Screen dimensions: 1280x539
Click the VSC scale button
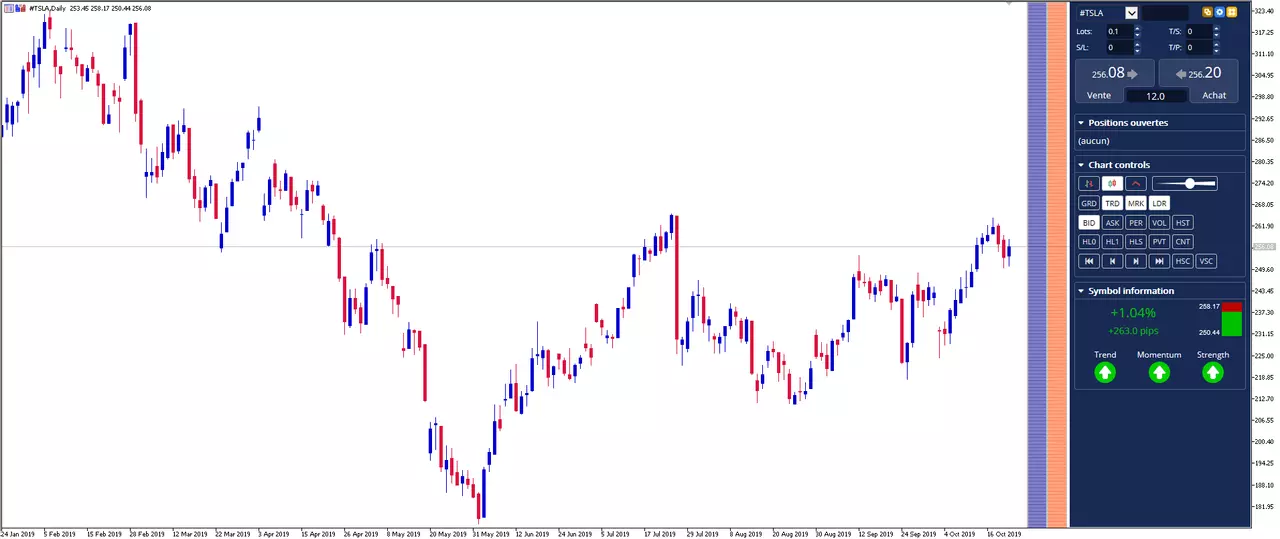tap(1206, 261)
